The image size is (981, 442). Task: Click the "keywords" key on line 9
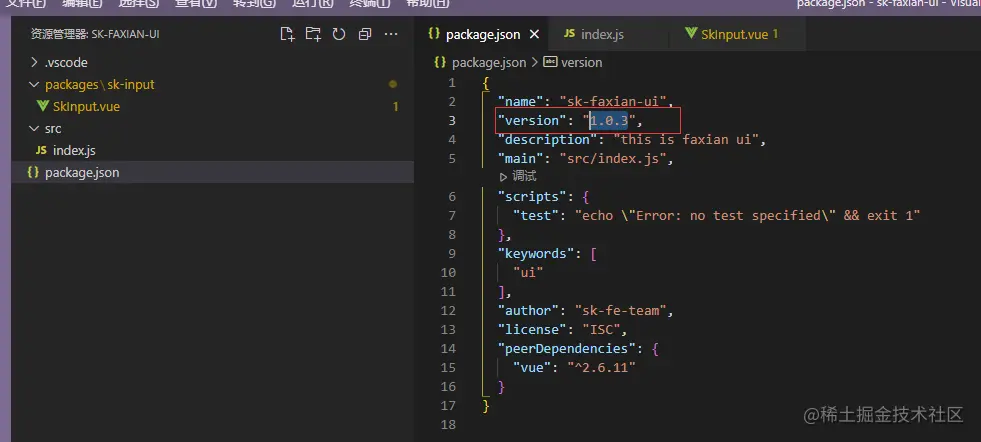pyautogui.click(x=536, y=254)
